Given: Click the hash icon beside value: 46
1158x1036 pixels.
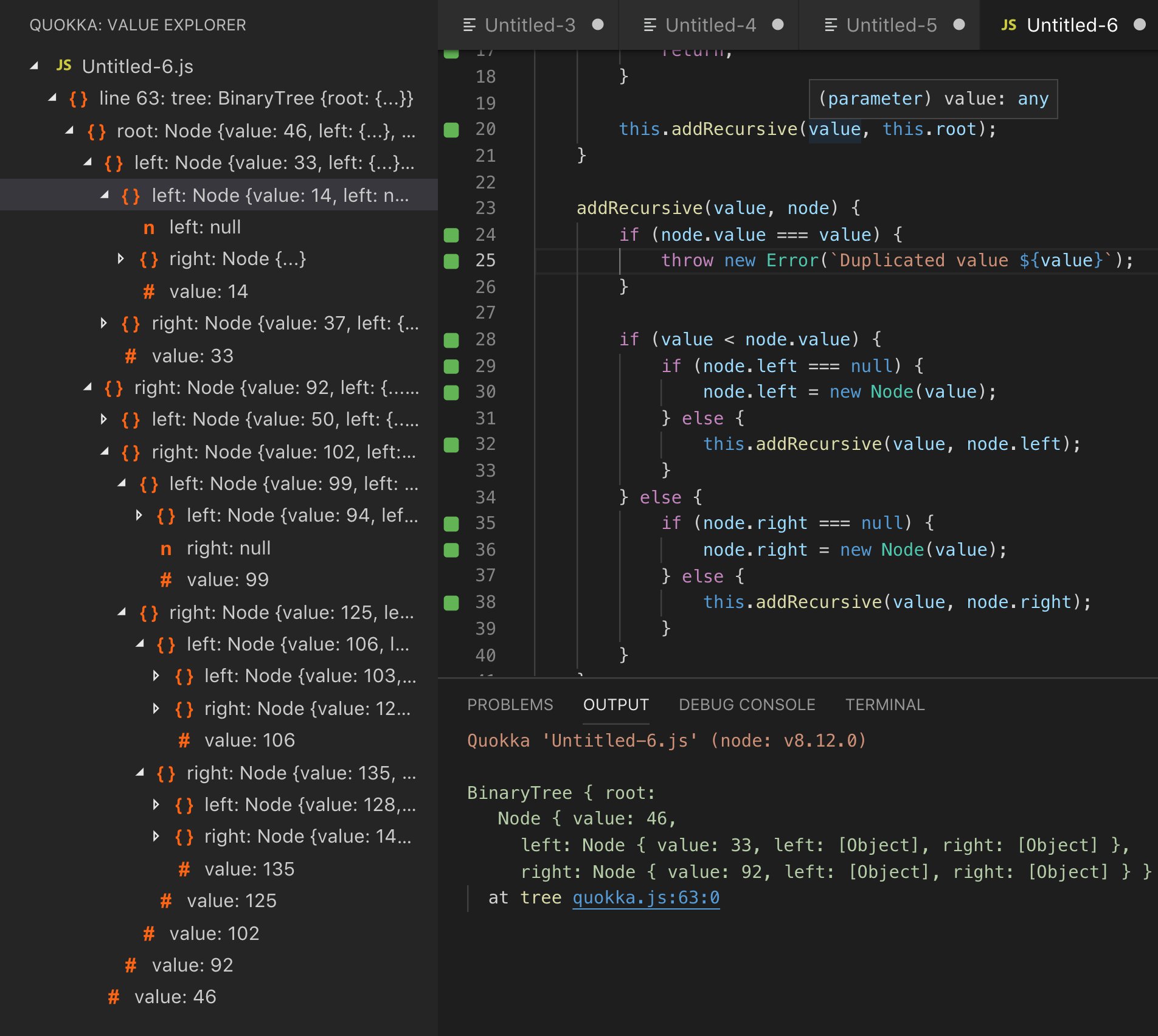Looking at the screenshot, I should pyautogui.click(x=114, y=997).
